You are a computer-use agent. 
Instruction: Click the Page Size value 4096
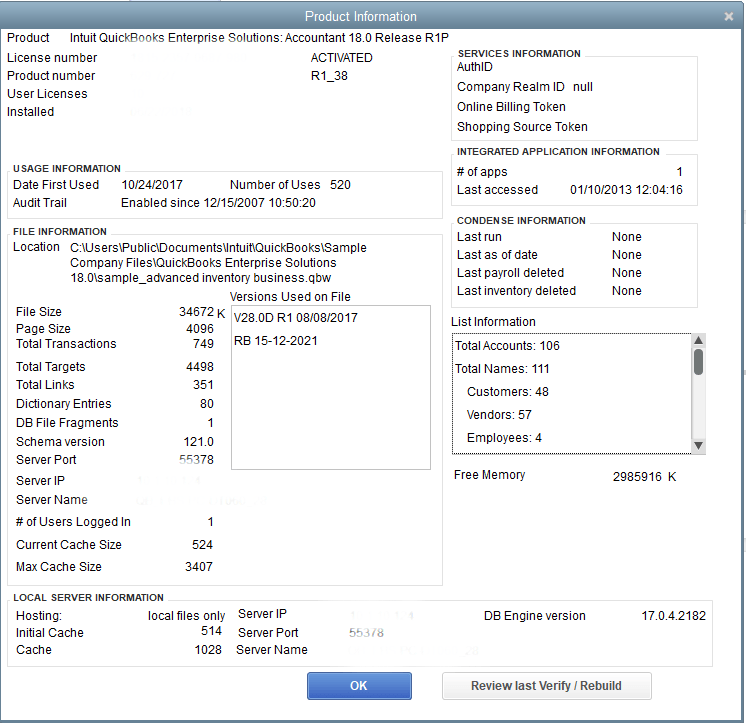(200, 329)
